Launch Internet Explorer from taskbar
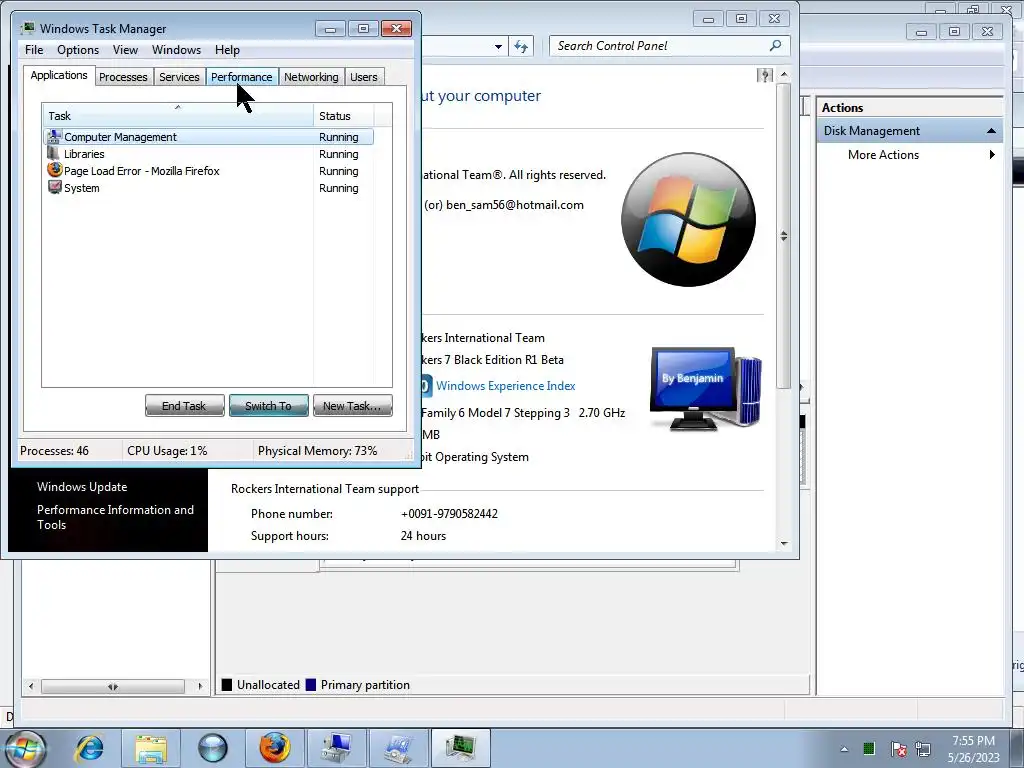The image size is (1024, 768). click(89, 748)
